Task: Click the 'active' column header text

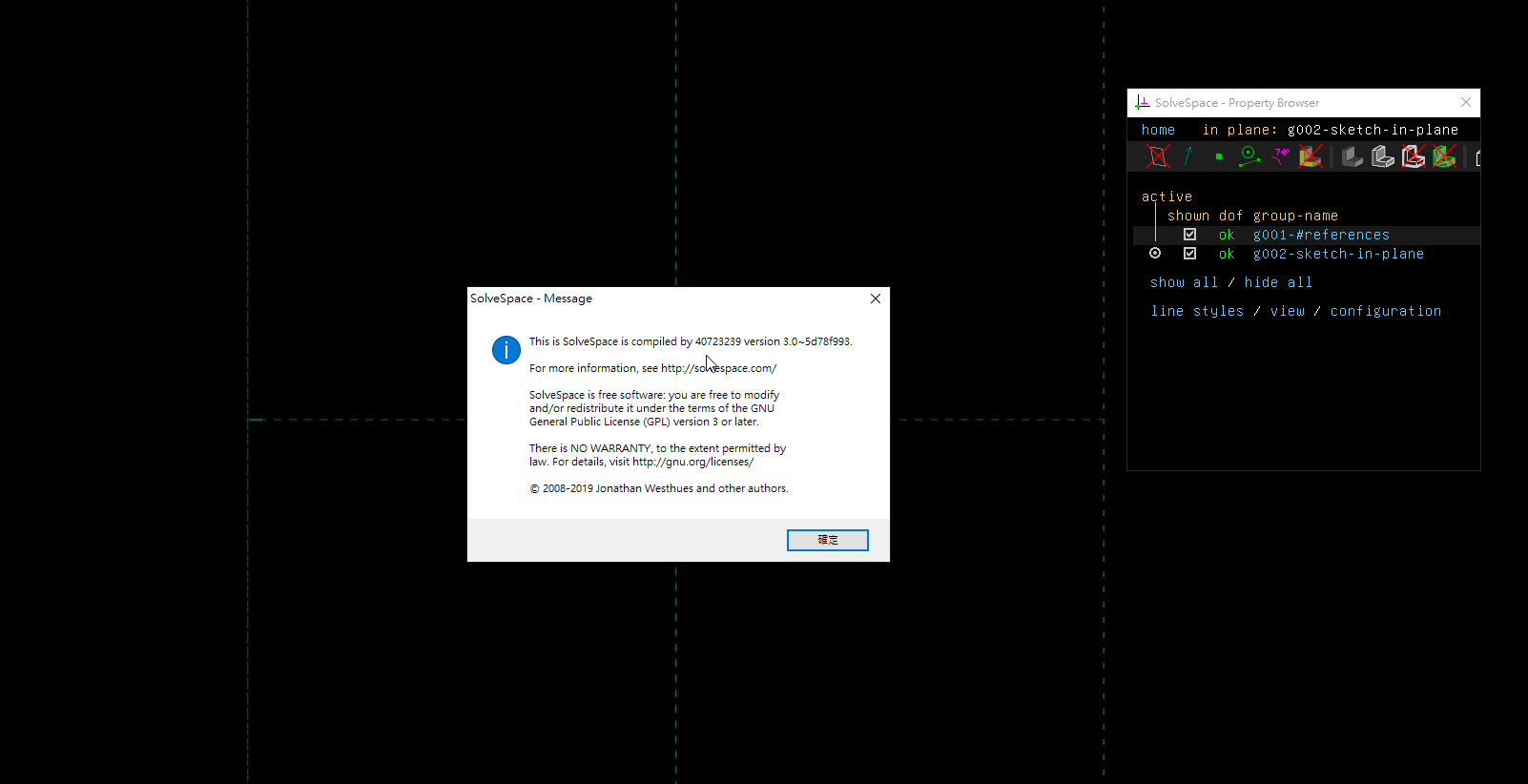Action: click(1167, 196)
